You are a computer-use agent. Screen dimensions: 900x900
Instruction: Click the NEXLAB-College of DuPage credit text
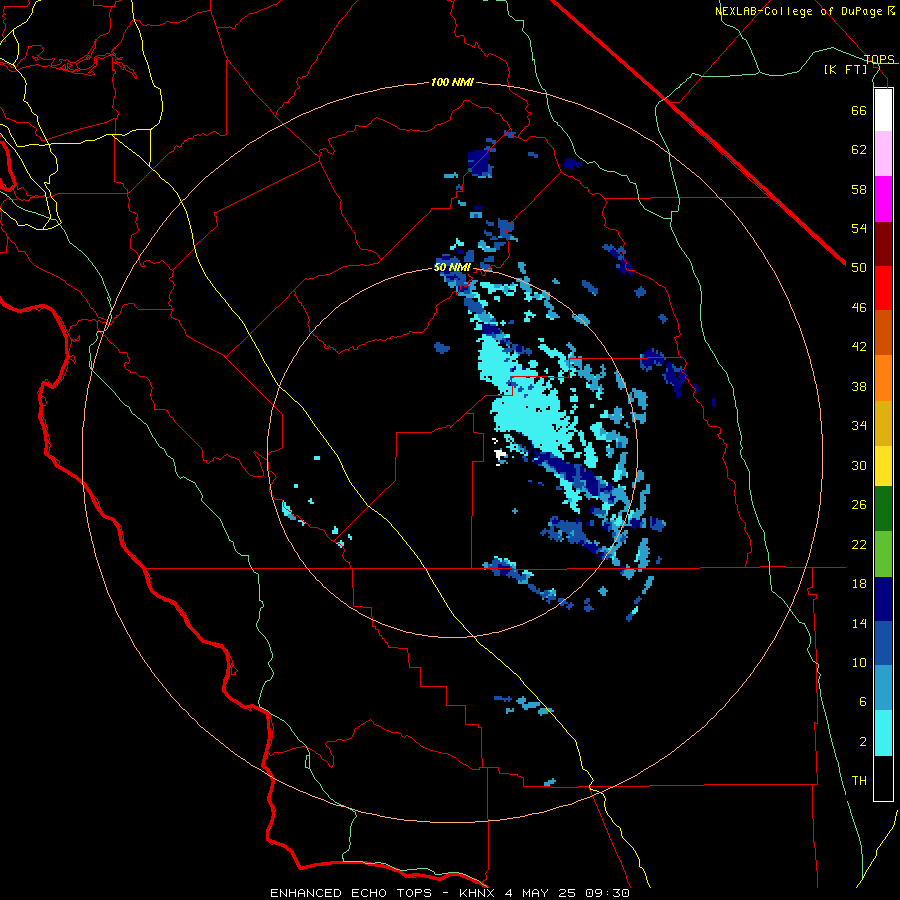799,11
